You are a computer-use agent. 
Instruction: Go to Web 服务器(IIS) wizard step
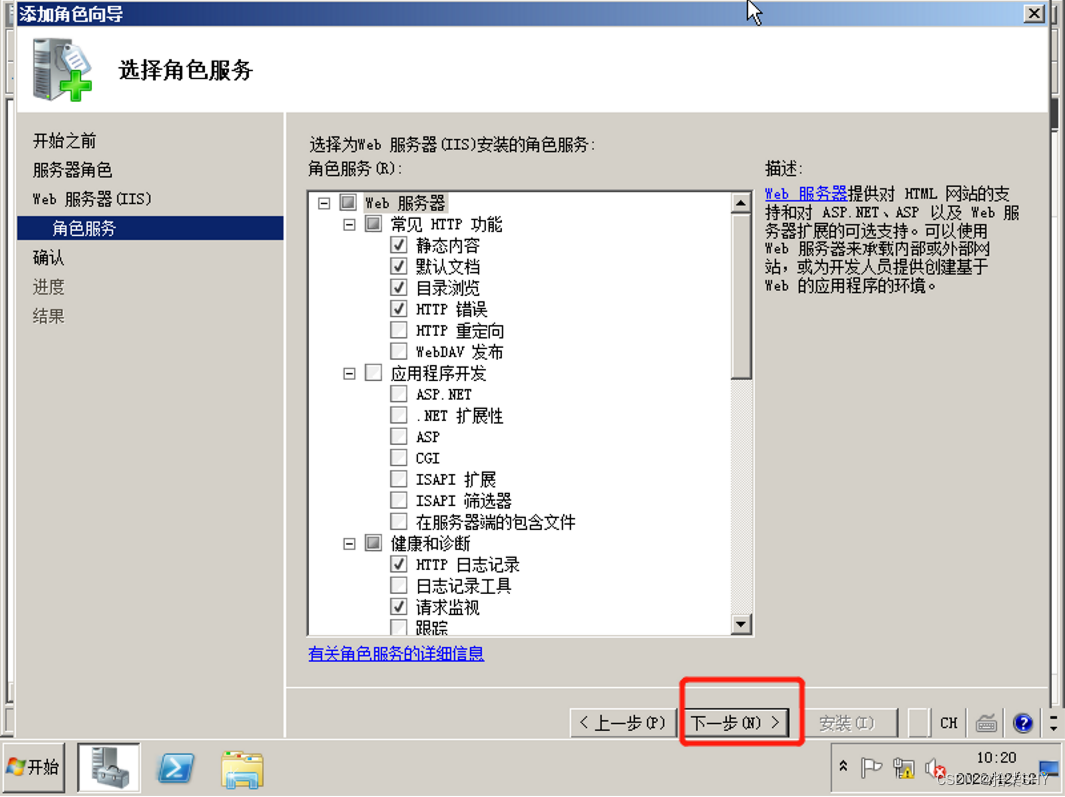click(x=92, y=199)
